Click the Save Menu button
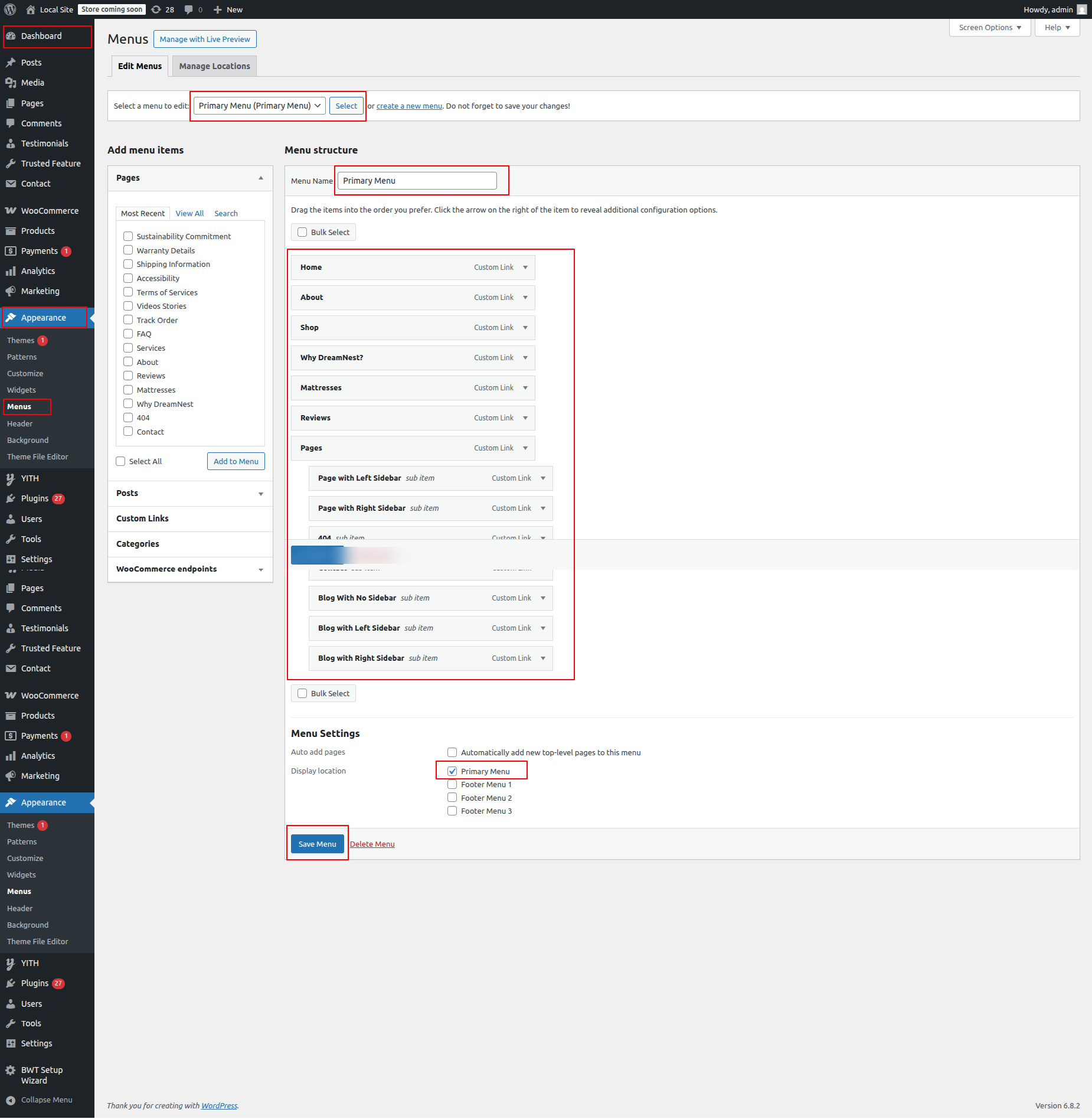1092x1119 pixels. click(317, 844)
